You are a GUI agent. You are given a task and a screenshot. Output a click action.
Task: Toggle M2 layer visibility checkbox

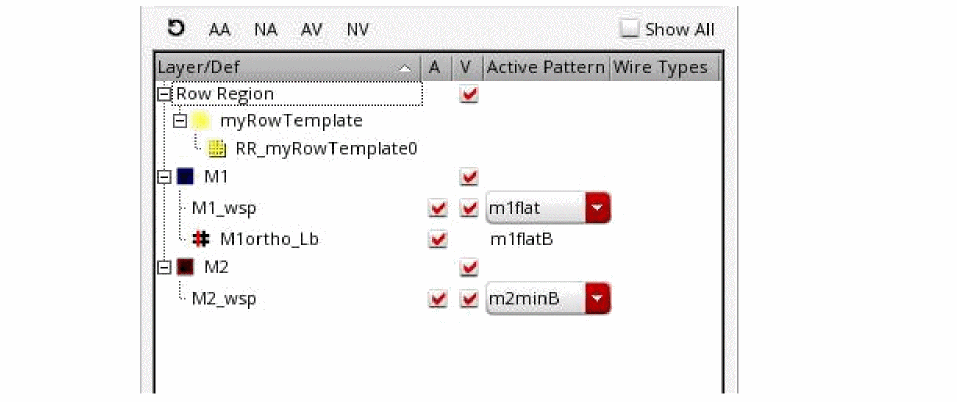[x=468, y=268]
